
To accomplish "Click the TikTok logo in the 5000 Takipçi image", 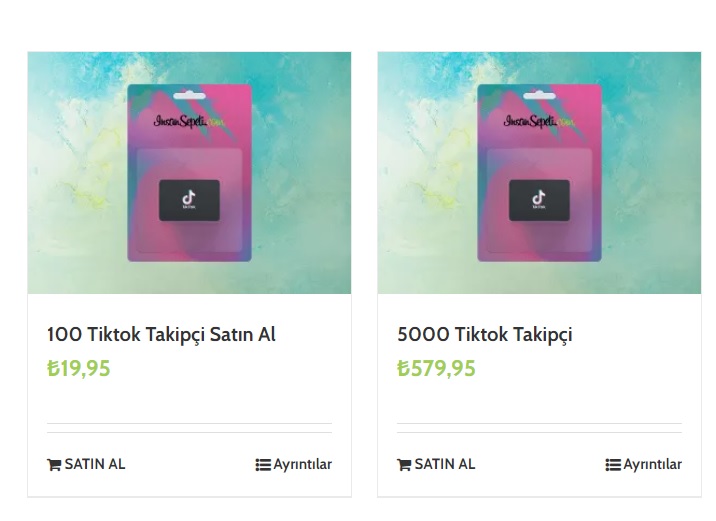I will (x=539, y=199).
